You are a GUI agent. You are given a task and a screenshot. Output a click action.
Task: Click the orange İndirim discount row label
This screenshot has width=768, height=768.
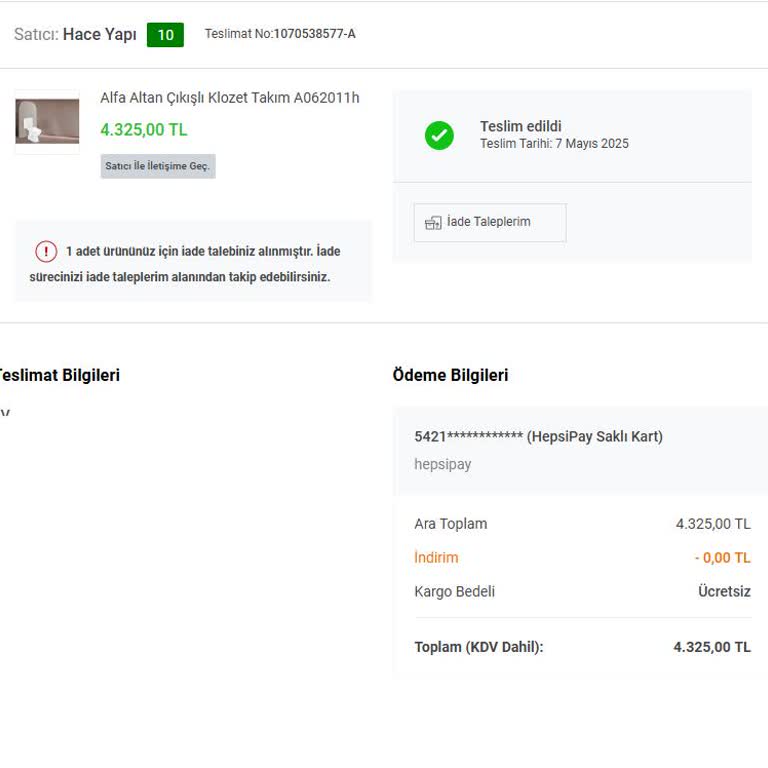pos(436,558)
